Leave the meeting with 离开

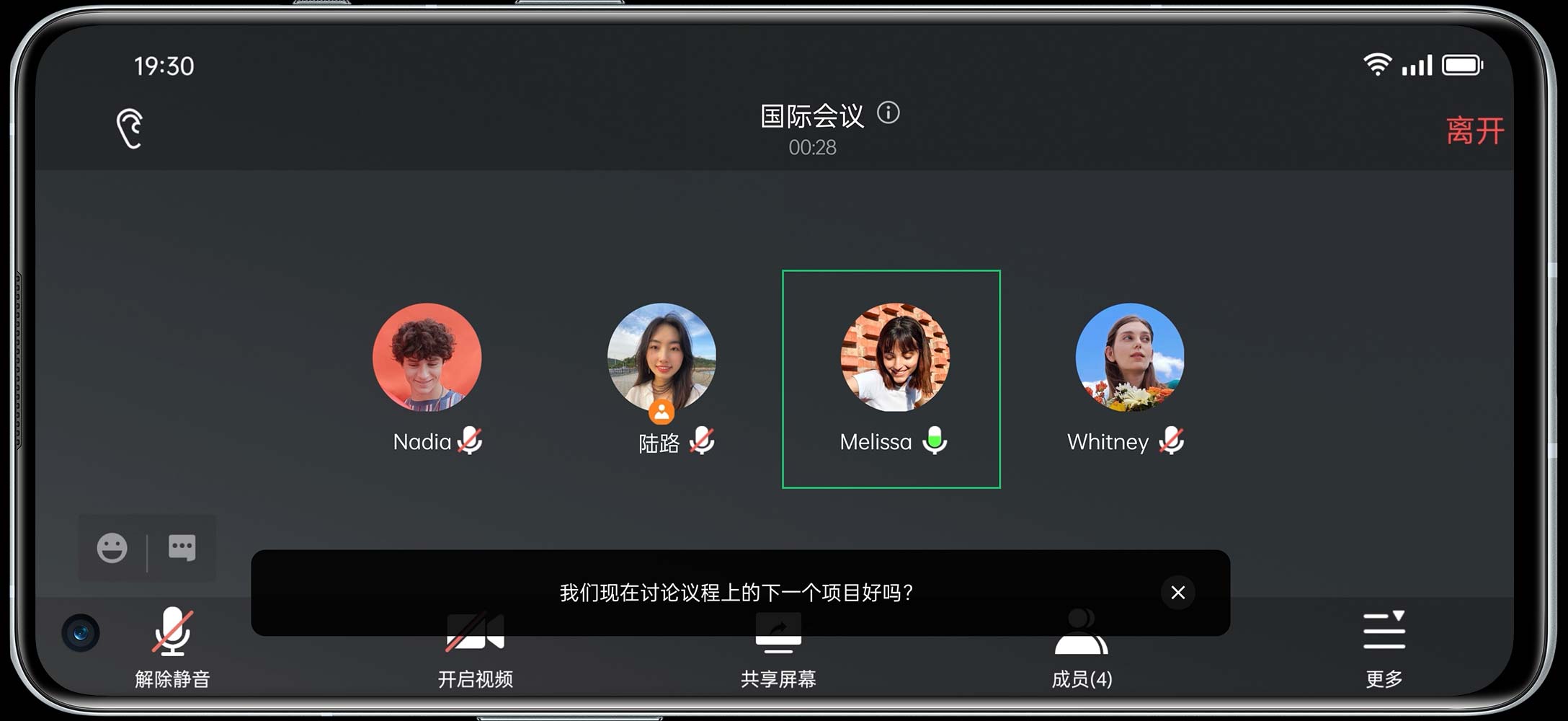coord(1475,131)
